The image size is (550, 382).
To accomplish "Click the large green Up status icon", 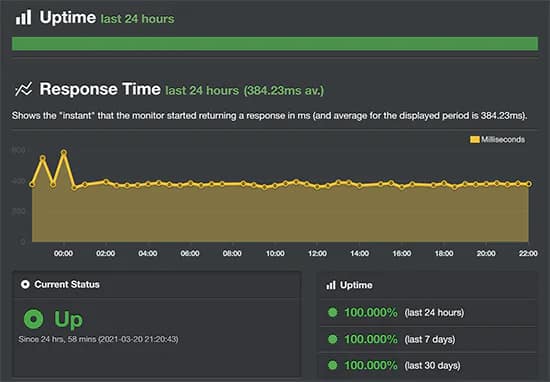I will tap(34, 319).
